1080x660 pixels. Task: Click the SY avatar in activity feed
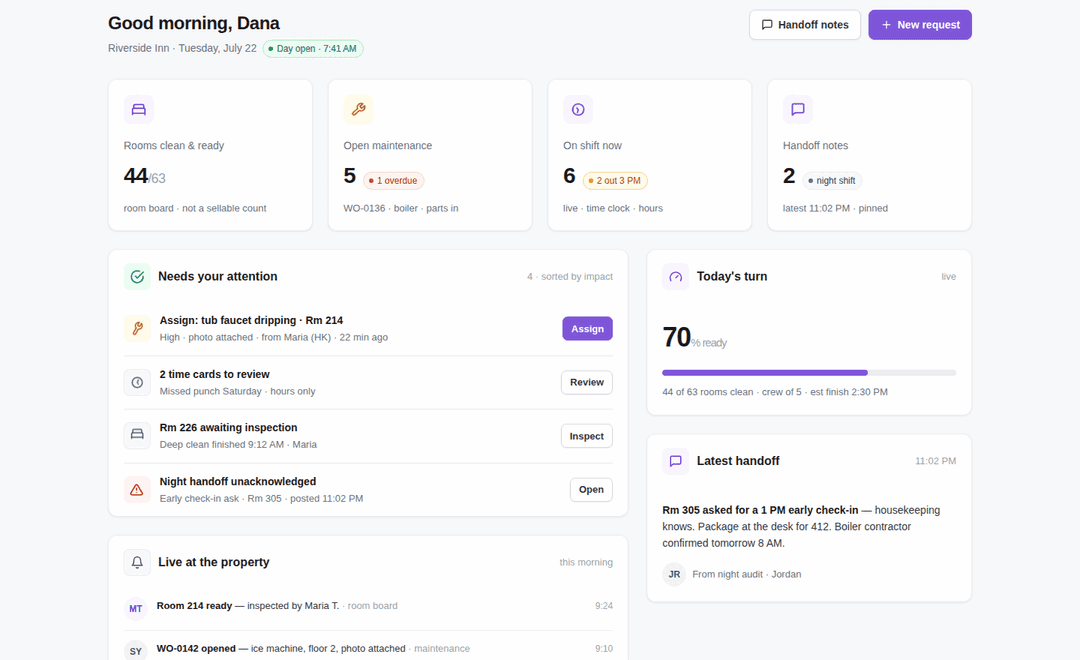pyautogui.click(x=136, y=651)
